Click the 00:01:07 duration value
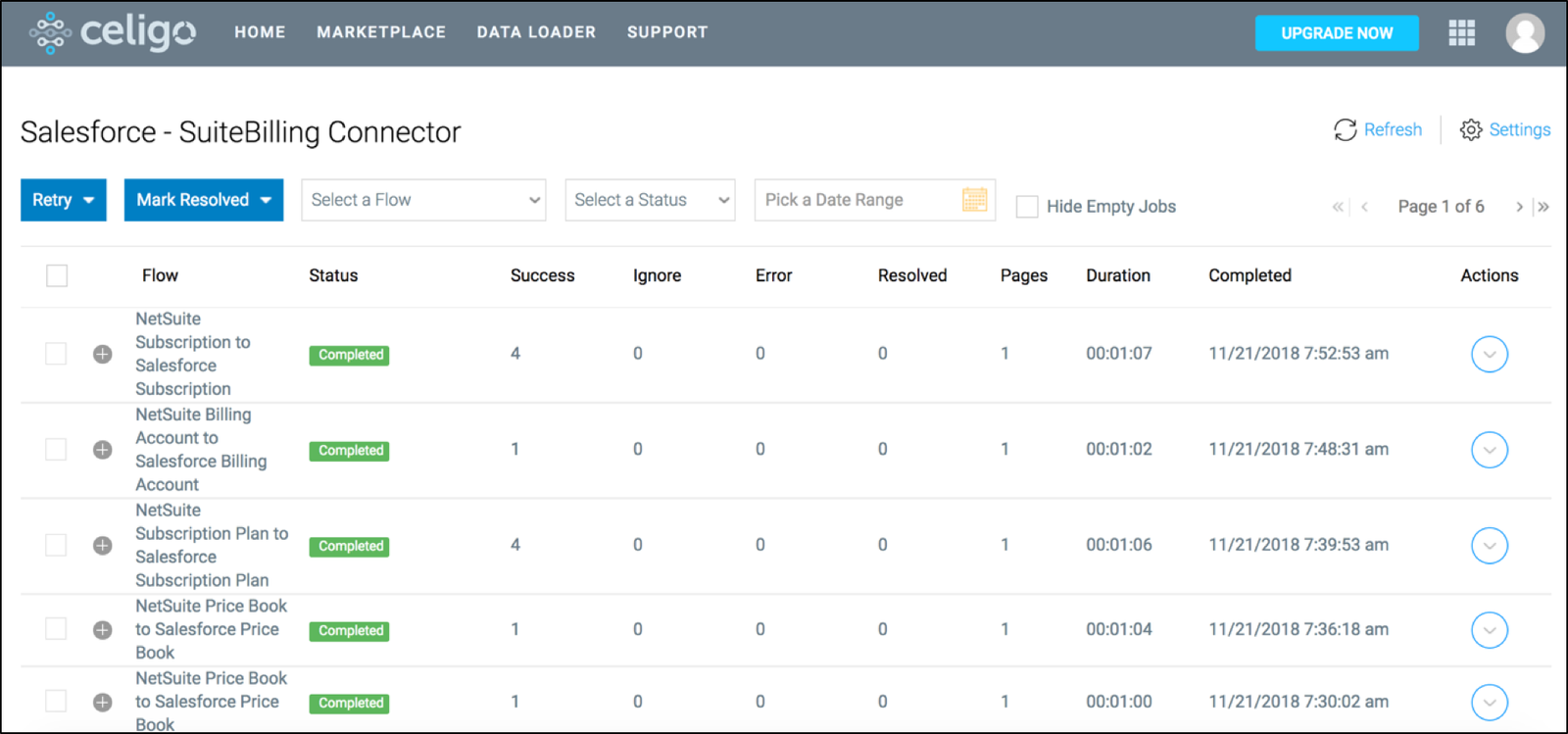Screen dimensions: 1568x734 1119,354
